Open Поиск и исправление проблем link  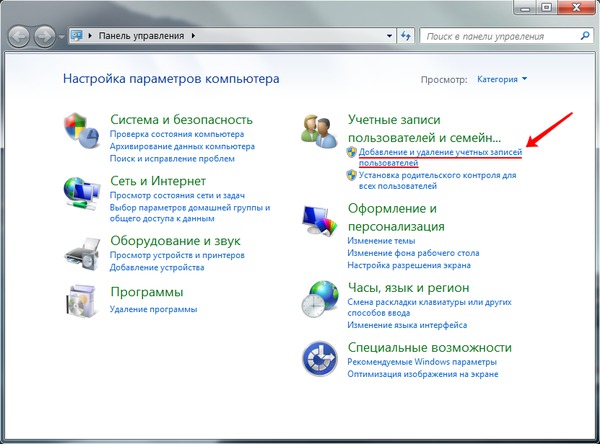tap(172, 158)
